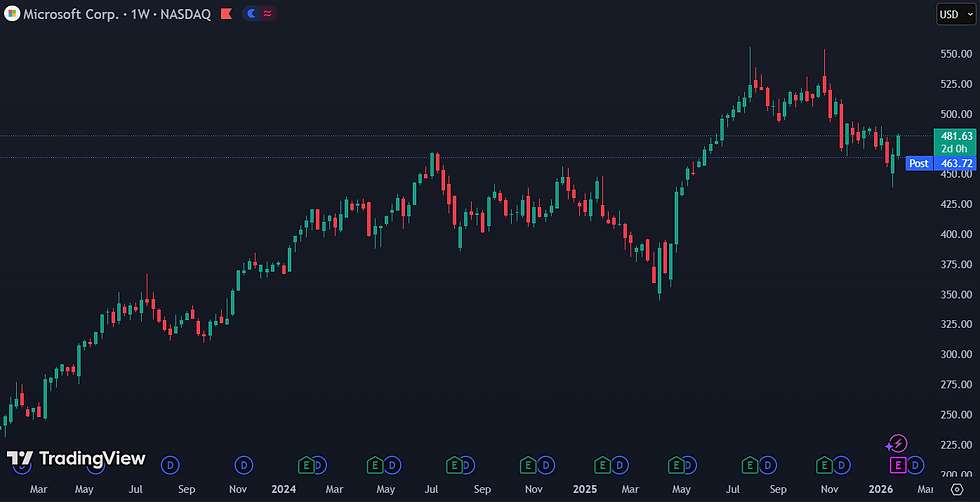Viewport: 980px width, 502px height.
Task: Click the 500.00 price axis label
Action: pyautogui.click(x=956, y=114)
